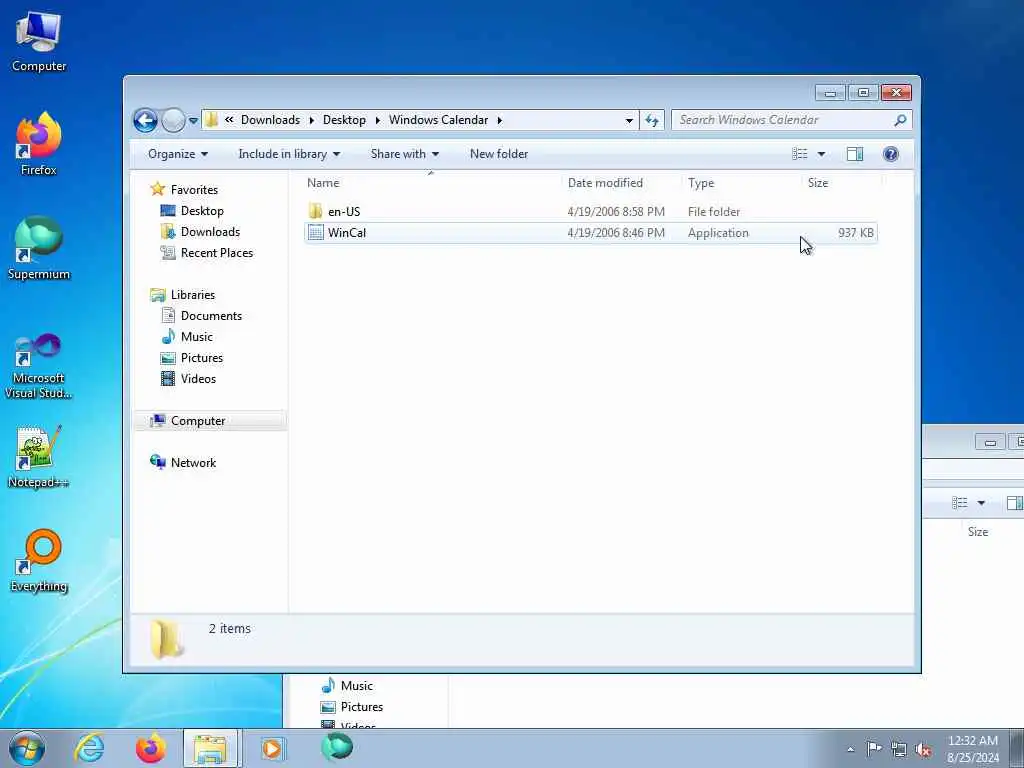Click the Change your view icon

click(800, 154)
